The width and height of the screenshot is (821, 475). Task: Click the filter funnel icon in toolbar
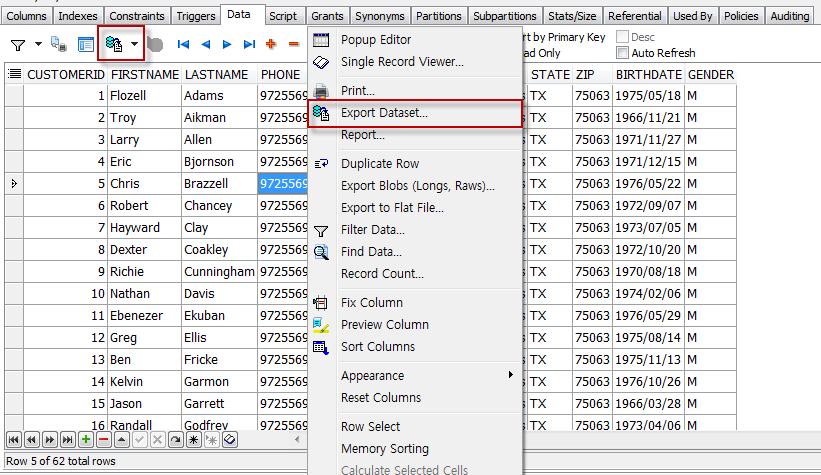18,44
